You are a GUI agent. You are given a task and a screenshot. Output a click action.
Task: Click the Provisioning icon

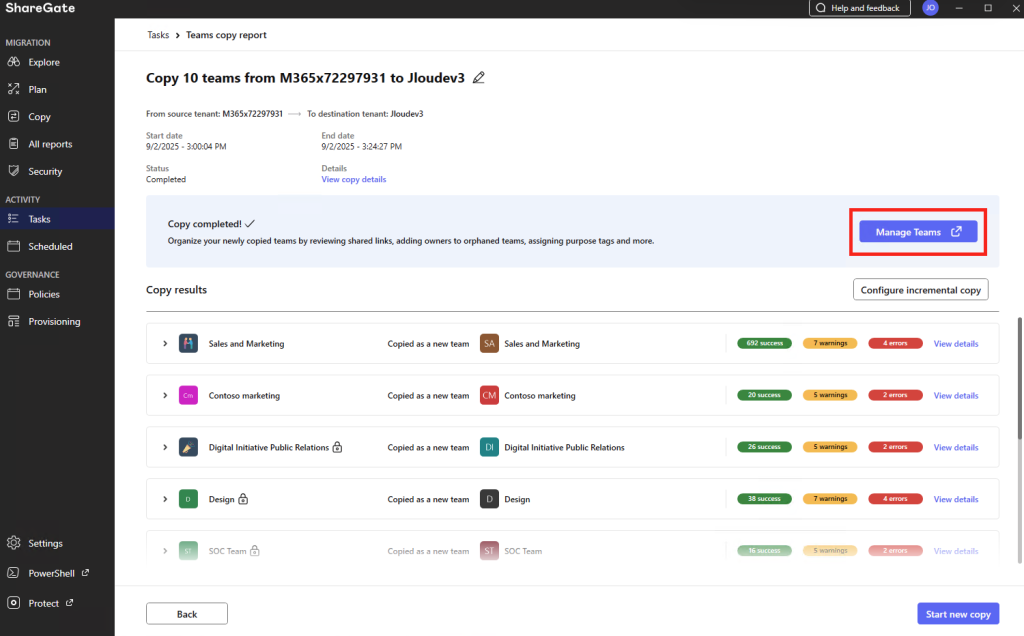14,321
